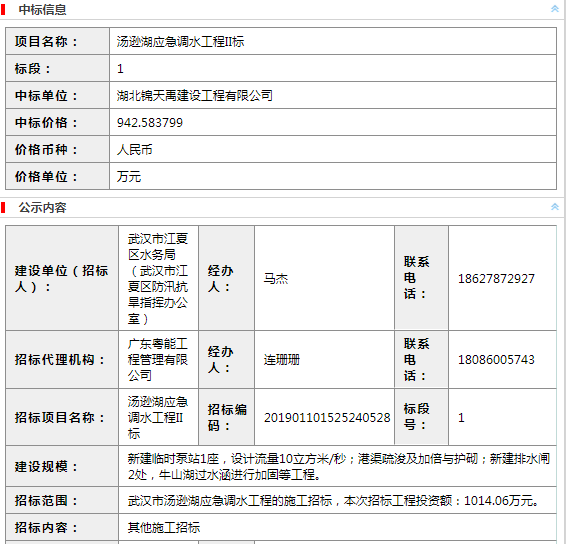Image resolution: width=568 pixels, height=544 pixels.
Task: Click the 中标信息 section header
Action: [x=42, y=10]
